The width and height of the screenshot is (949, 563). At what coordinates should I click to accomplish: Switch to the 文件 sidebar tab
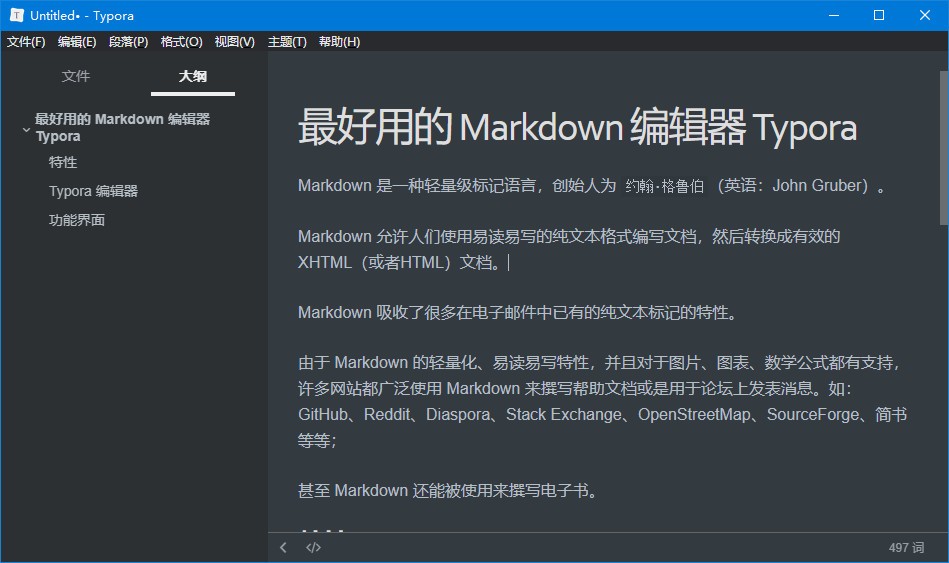point(76,76)
